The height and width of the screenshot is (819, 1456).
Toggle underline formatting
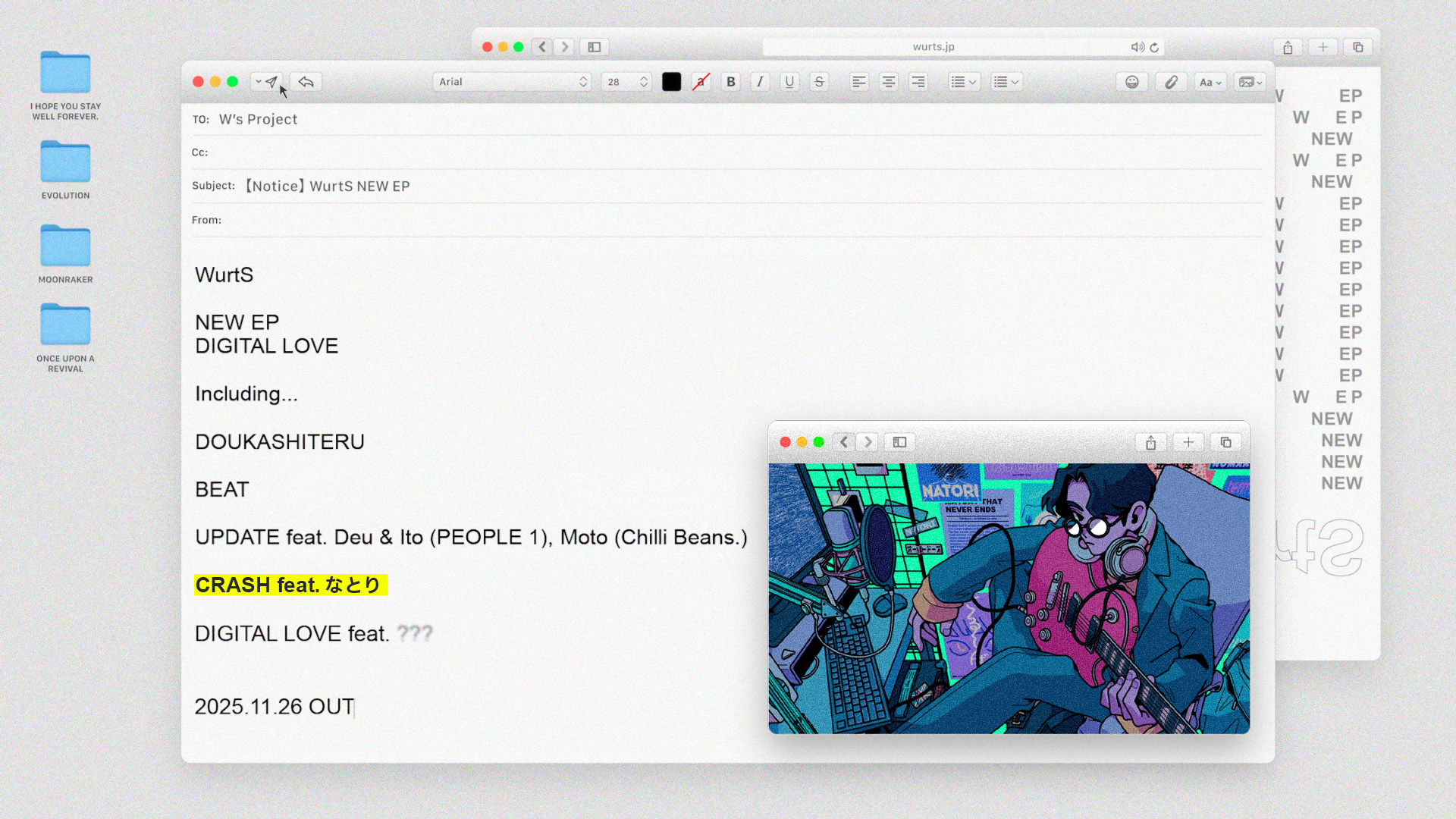(789, 82)
